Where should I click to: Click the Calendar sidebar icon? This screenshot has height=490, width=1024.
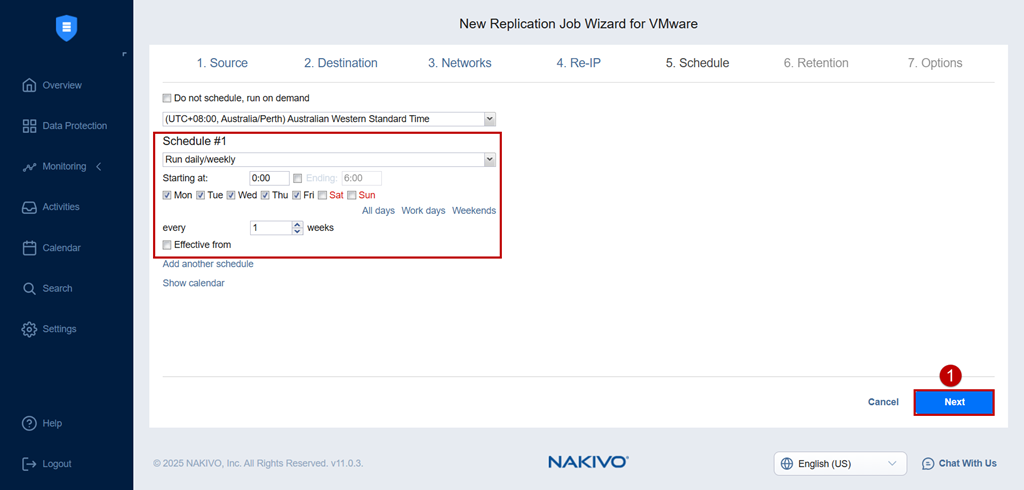[x=29, y=248]
